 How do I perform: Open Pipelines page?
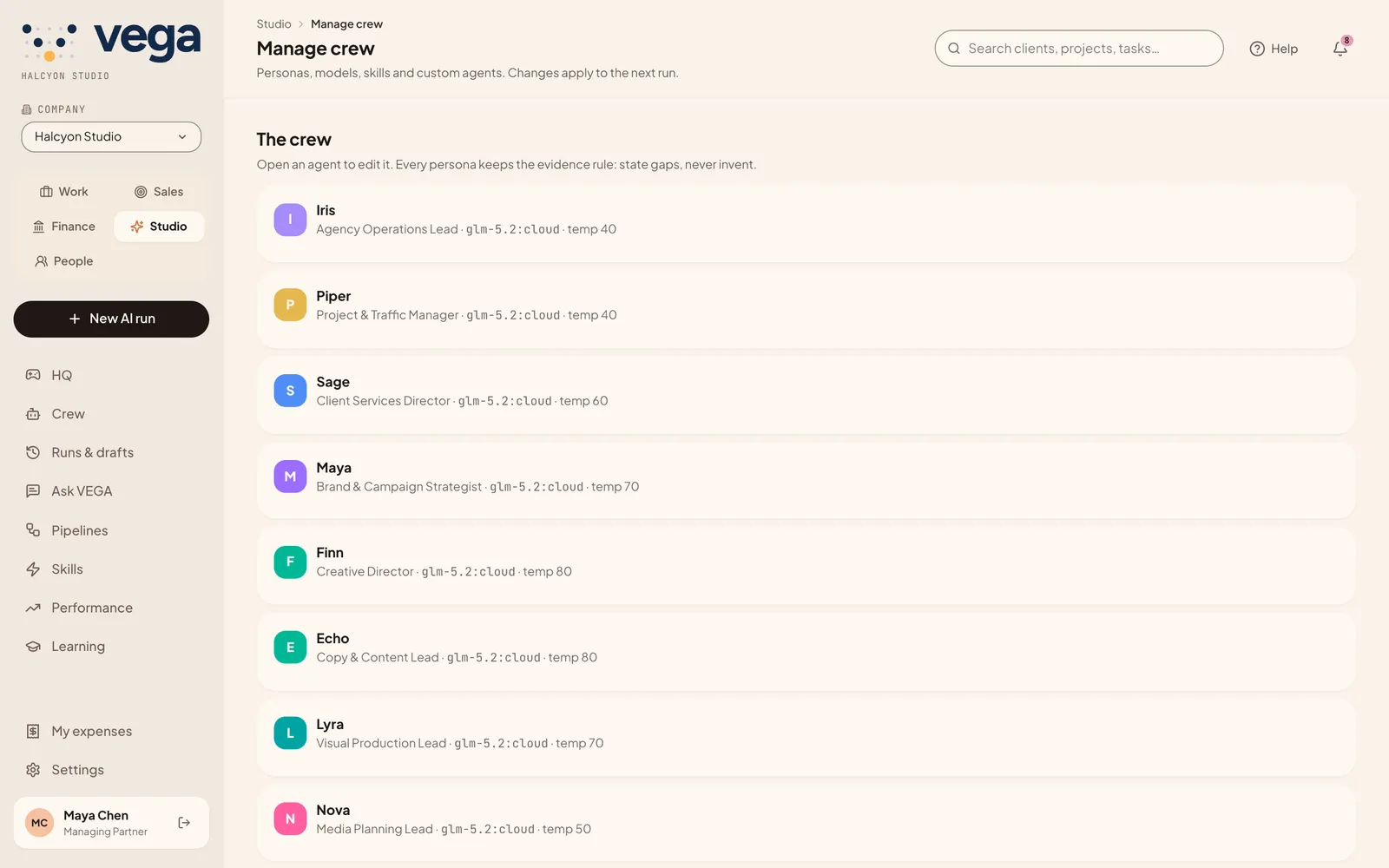pyautogui.click(x=111, y=530)
